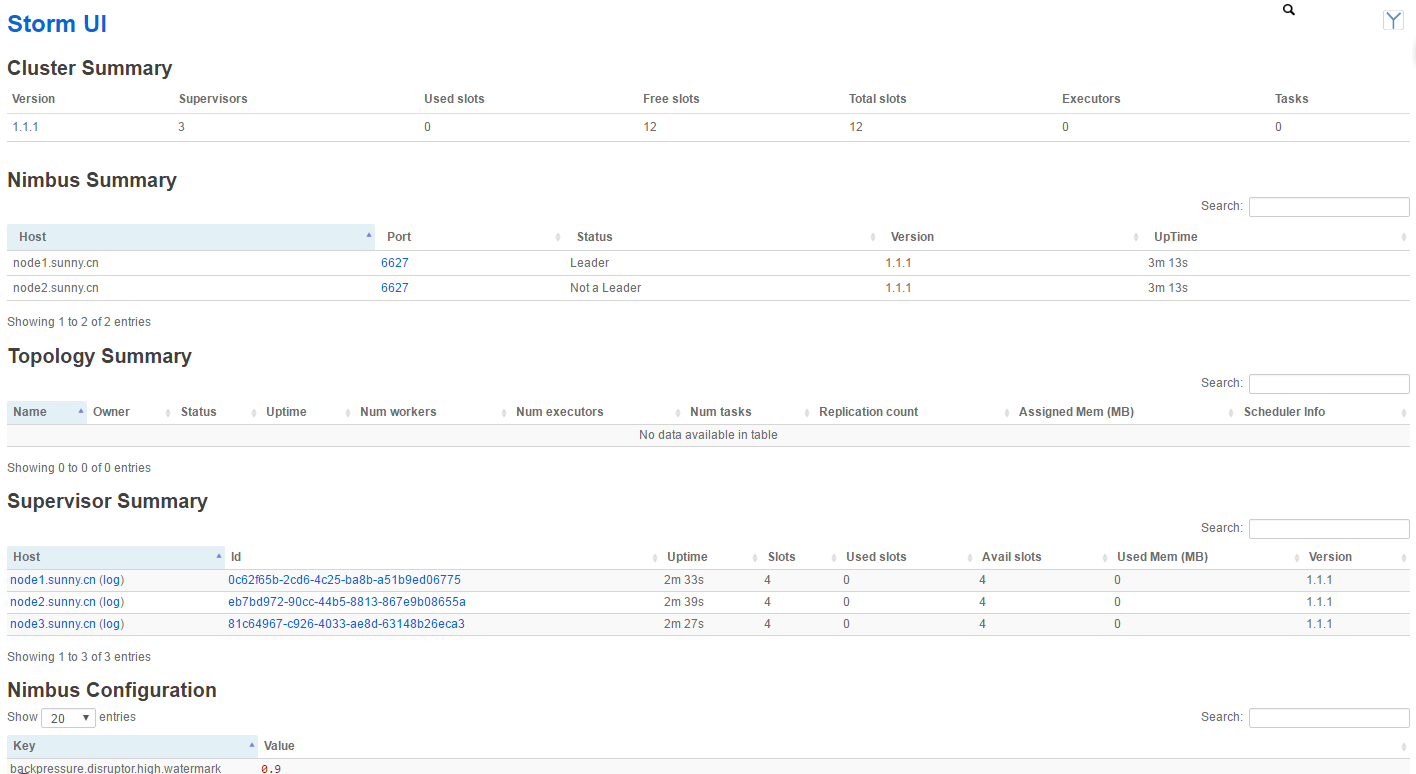Sort Nimbus table by Host column

[191, 237]
